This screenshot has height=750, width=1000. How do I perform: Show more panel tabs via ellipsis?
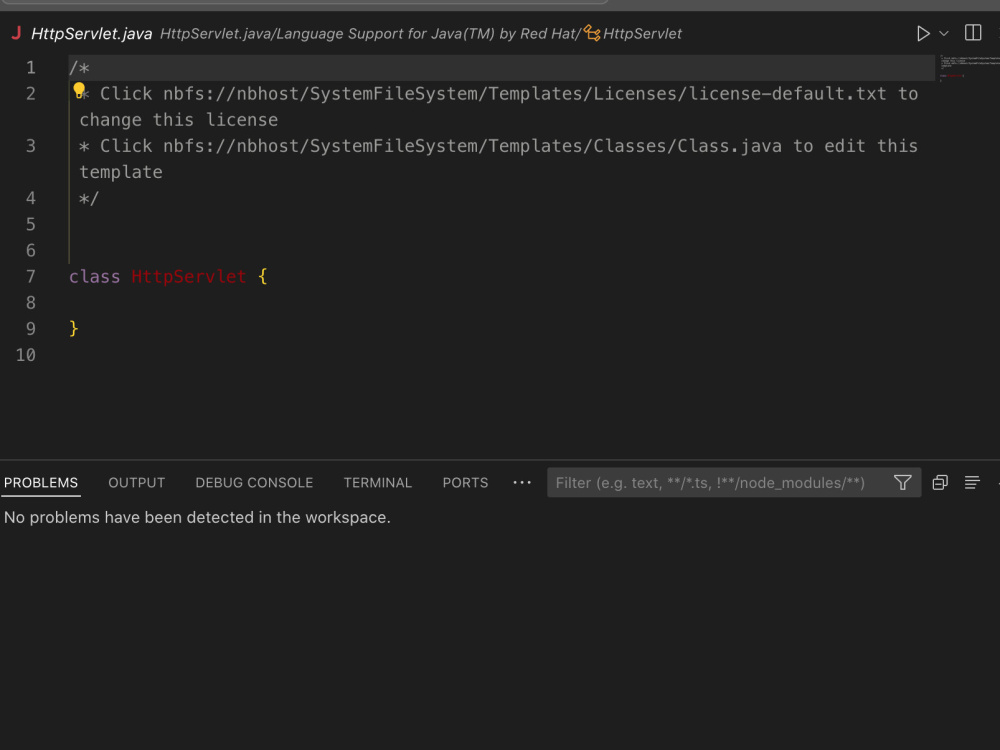pyautogui.click(x=522, y=483)
